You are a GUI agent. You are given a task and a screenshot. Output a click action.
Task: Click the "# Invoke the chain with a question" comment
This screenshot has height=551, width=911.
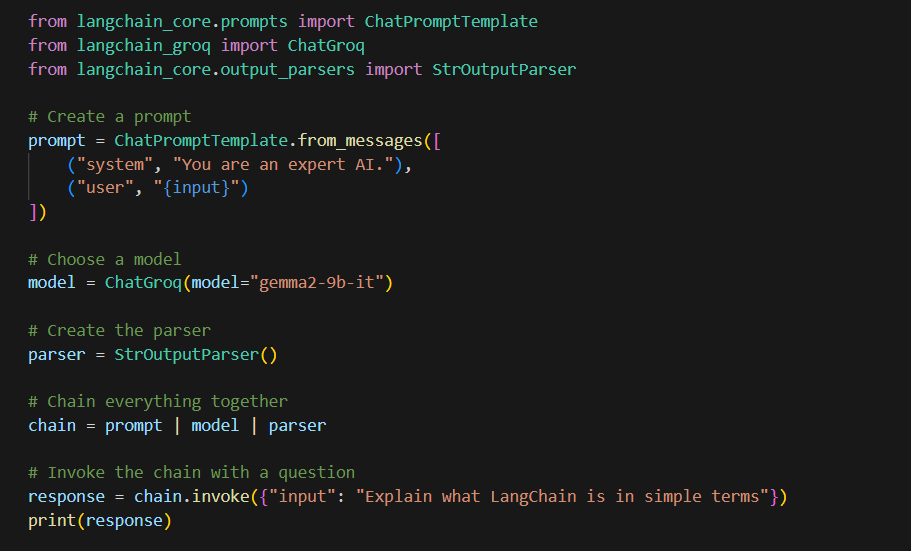(x=191, y=472)
